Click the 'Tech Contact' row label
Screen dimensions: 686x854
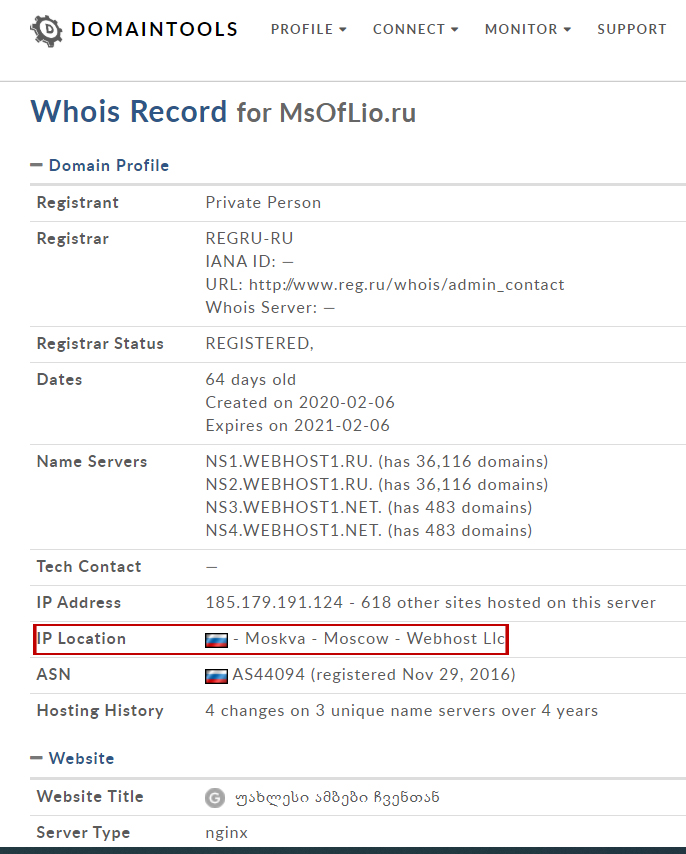[x=89, y=566]
